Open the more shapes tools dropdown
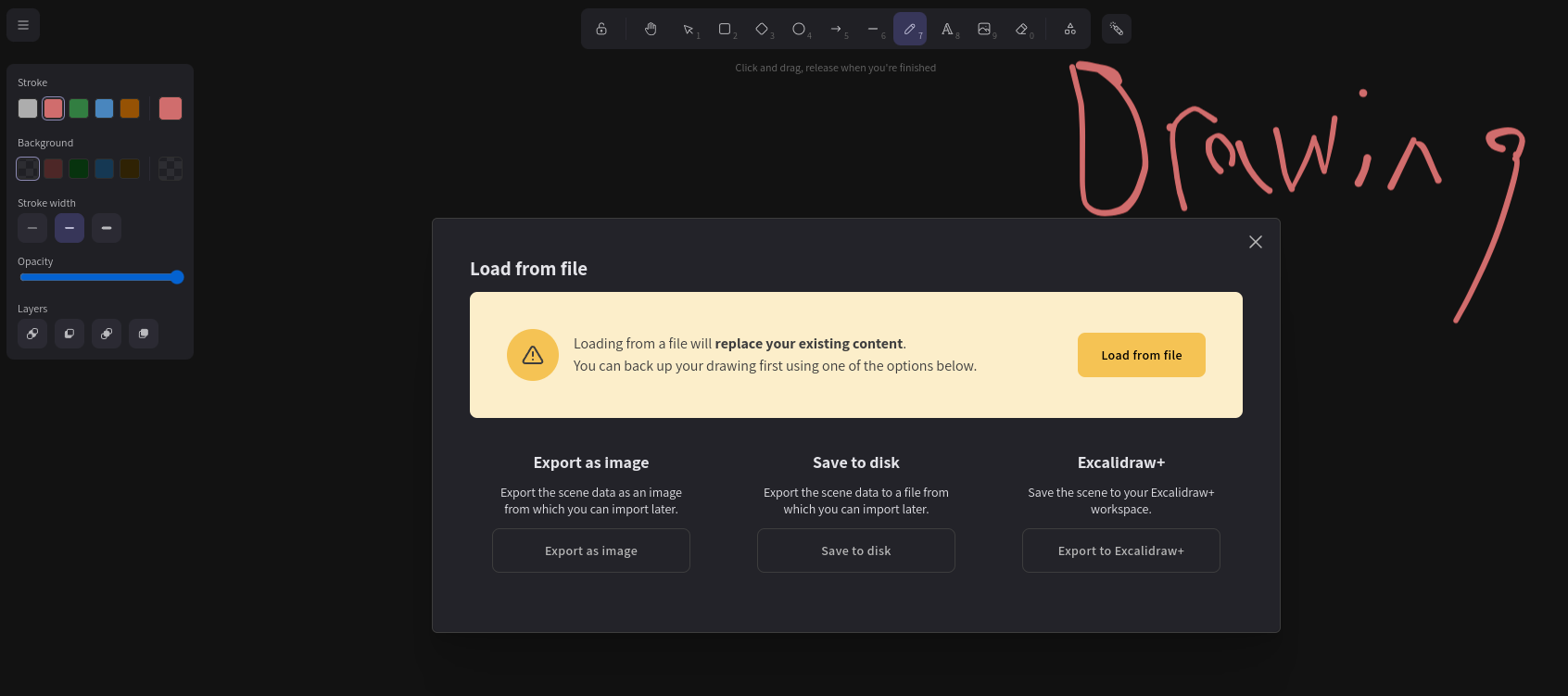The width and height of the screenshot is (1568, 696). (x=1069, y=29)
